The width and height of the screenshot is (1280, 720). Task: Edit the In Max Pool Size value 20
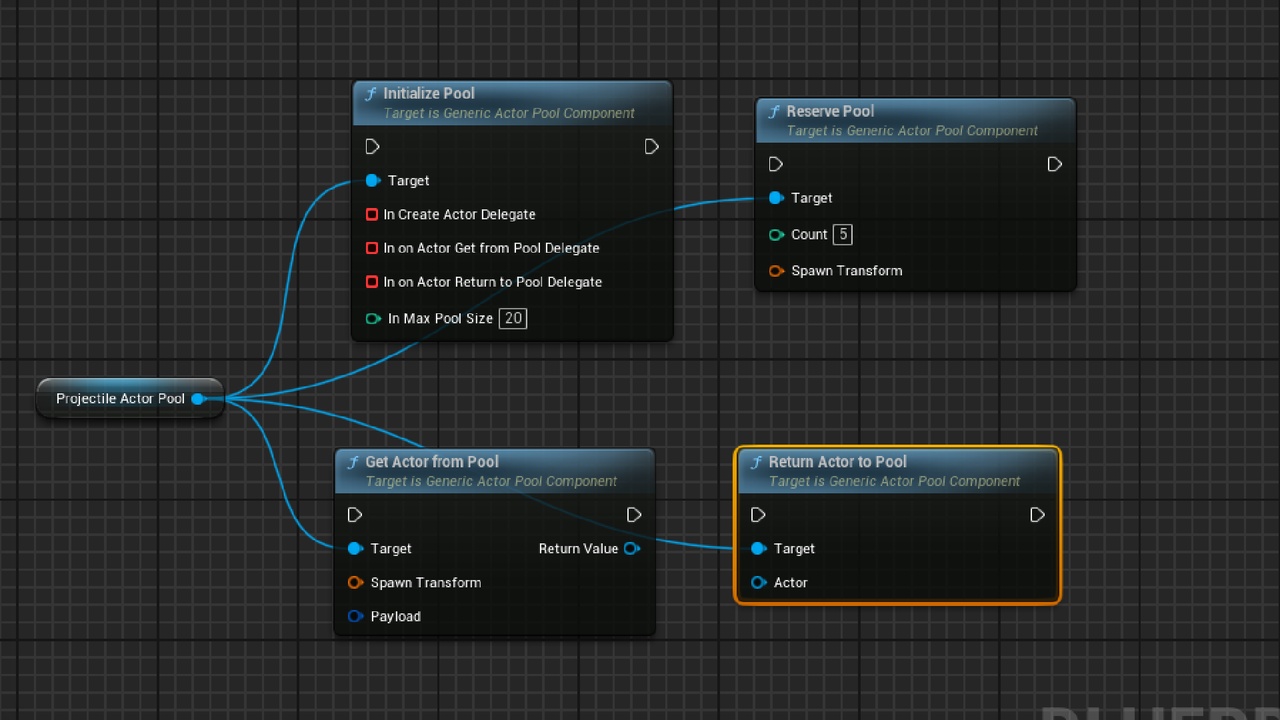click(513, 319)
